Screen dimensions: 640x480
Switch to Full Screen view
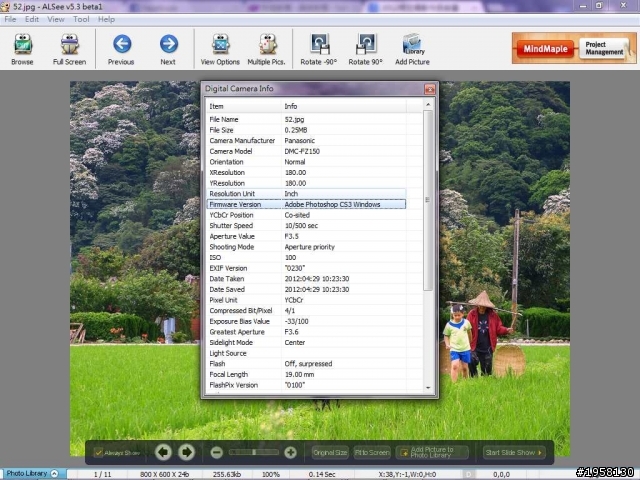coord(69,49)
